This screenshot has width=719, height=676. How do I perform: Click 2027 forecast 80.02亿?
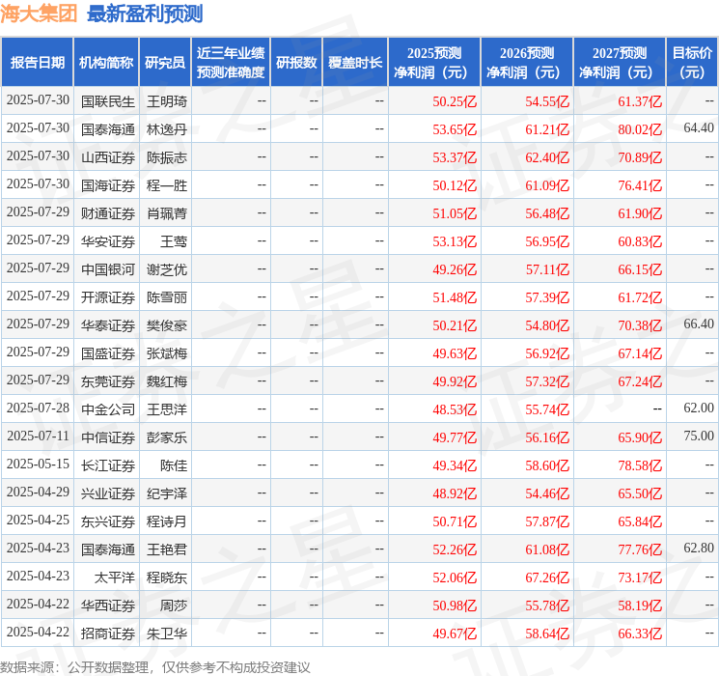point(640,129)
